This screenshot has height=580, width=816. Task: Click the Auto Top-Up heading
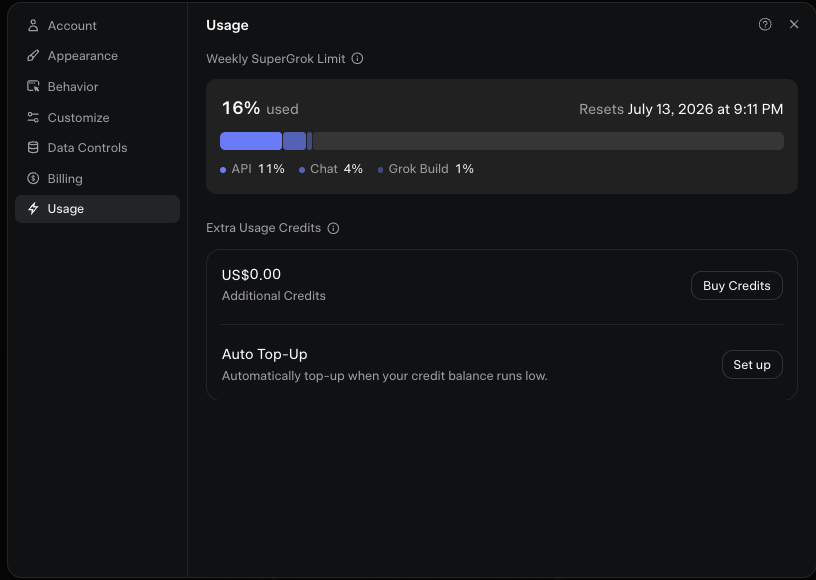pos(264,354)
